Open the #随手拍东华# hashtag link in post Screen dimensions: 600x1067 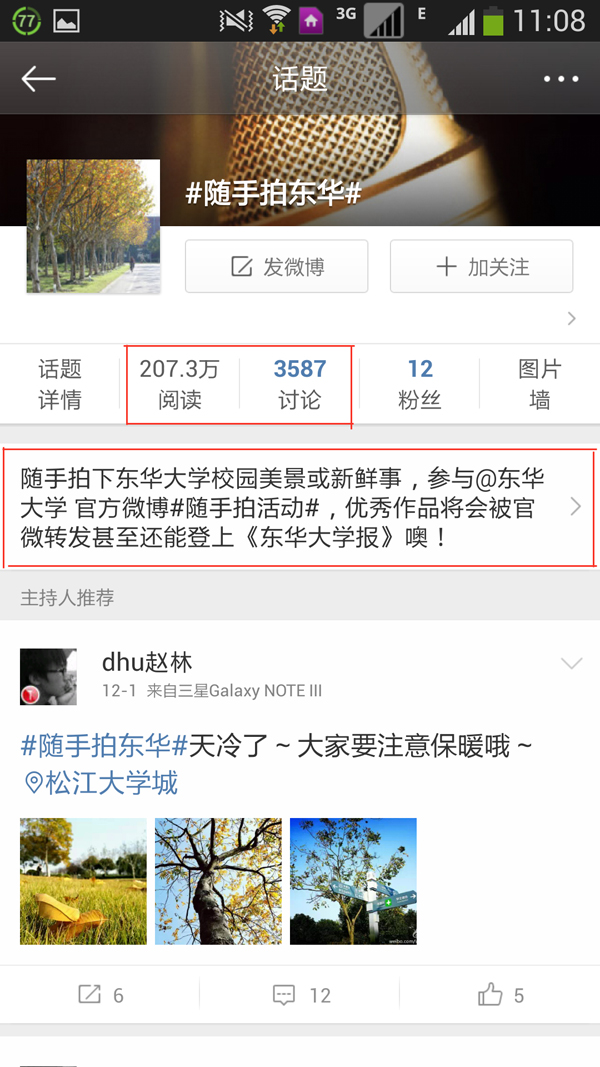pyautogui.click(x=104, y=747)
